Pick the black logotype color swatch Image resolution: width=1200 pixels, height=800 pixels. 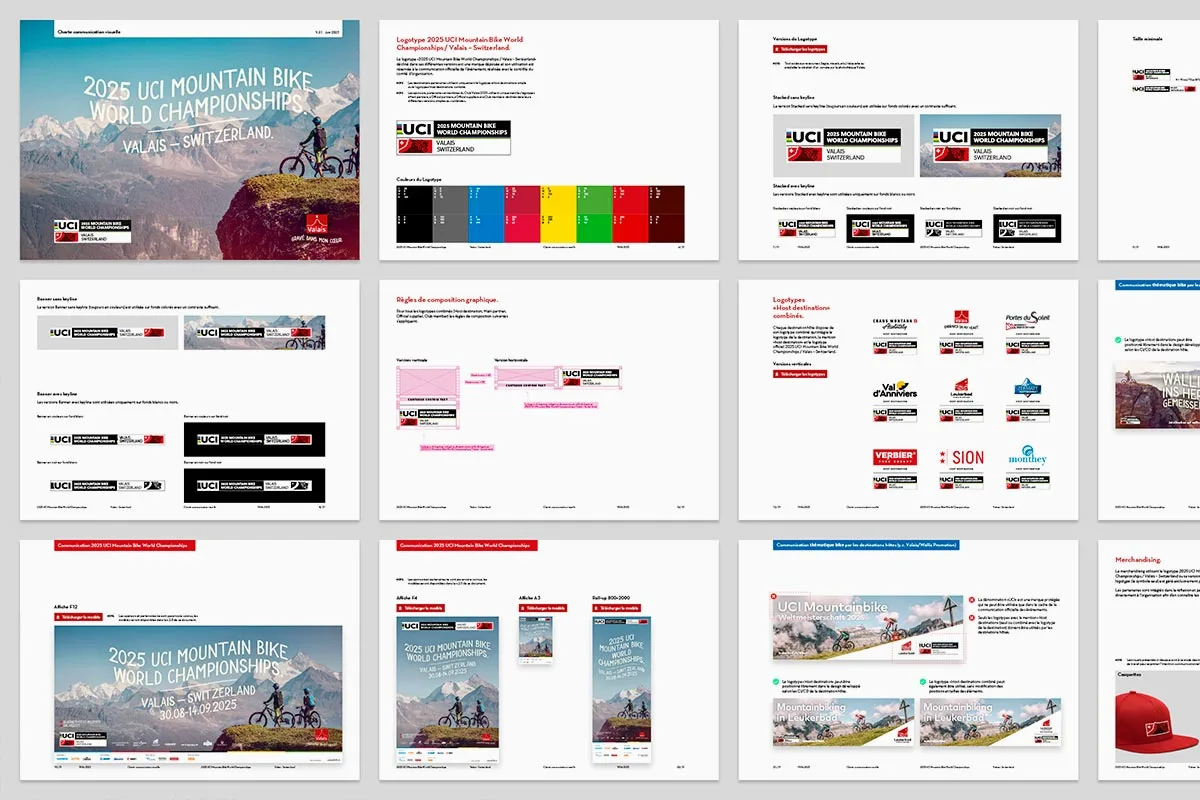point(414,212)
